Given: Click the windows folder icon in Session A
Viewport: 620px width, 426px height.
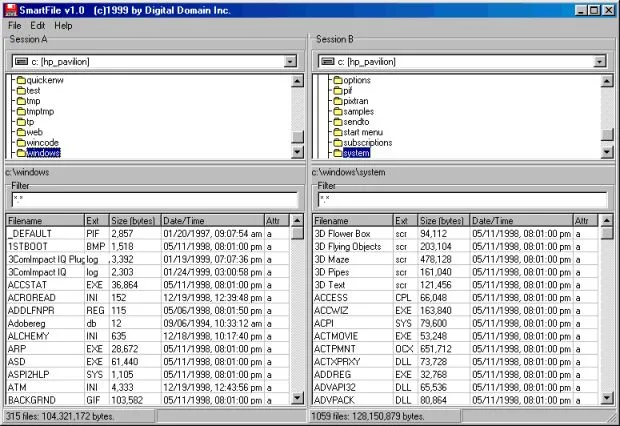Looking at the screenshot, I should click(x=19, y=153).
